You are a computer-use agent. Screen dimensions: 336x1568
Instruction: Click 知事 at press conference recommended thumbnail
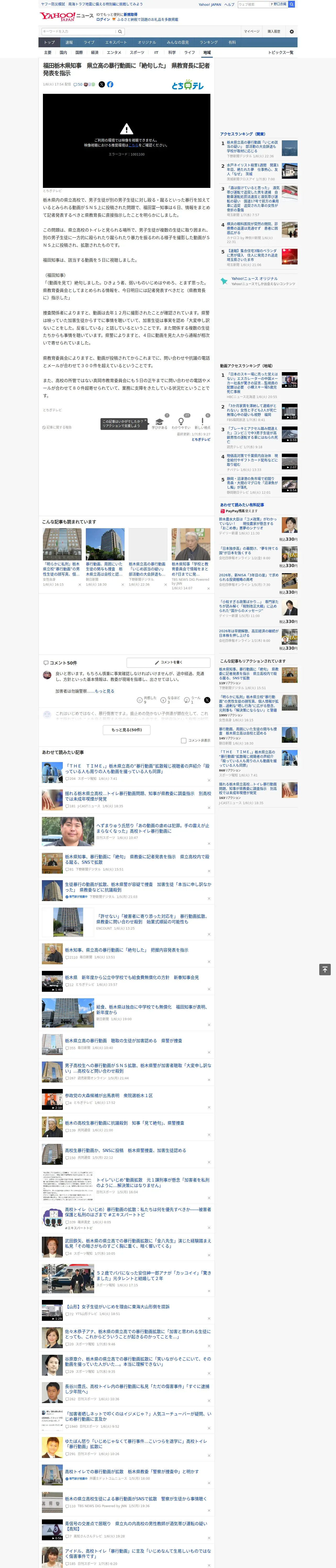pyautogui.click(x=191, y=544)
